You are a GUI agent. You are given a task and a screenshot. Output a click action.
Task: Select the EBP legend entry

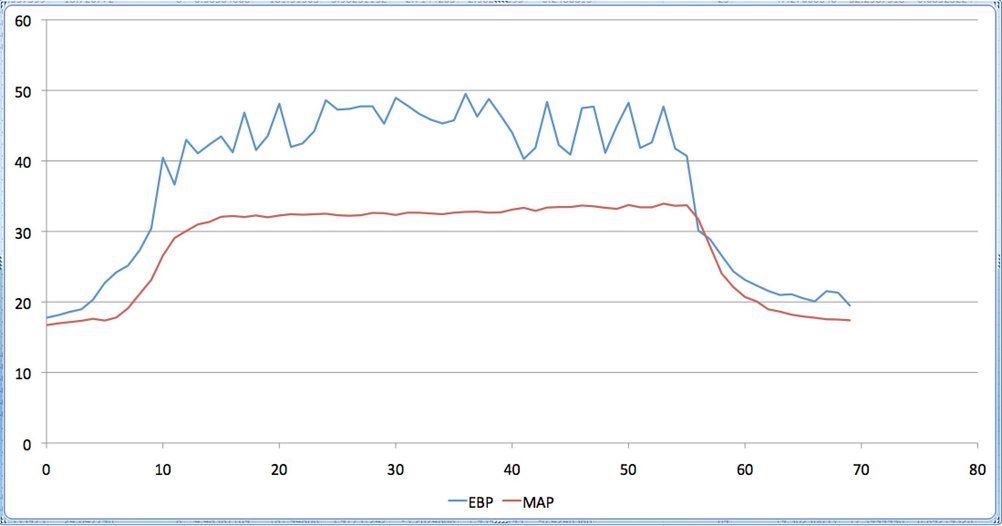coord(471,502)
